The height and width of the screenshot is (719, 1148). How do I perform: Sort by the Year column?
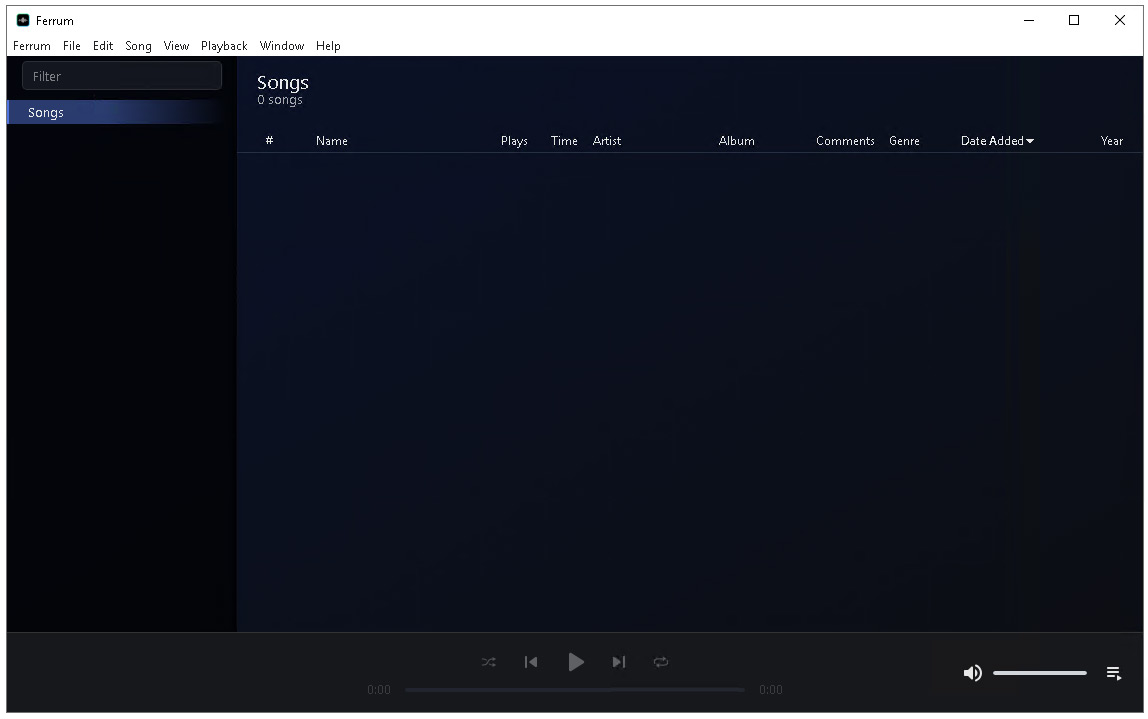pyautogui.click(x=1111, y=141)
